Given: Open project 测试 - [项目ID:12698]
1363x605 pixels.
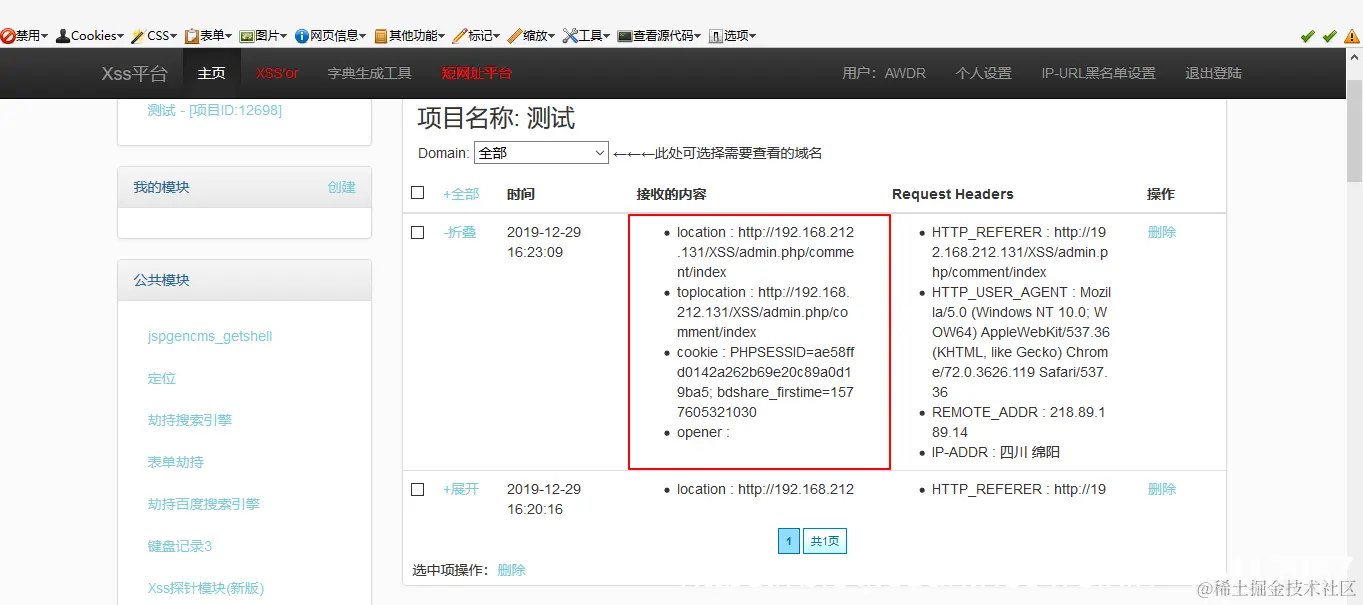Looking at the screenshot, I should 214,110.
